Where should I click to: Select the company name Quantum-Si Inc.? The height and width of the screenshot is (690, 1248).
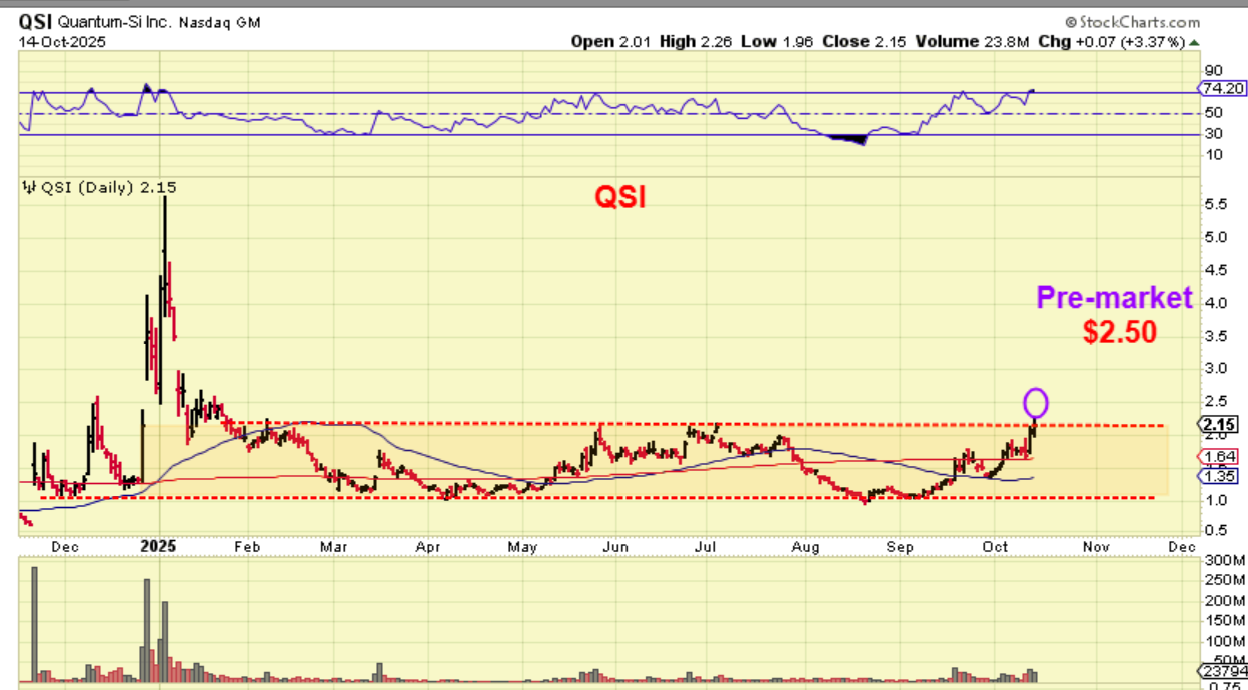[115, 22]
